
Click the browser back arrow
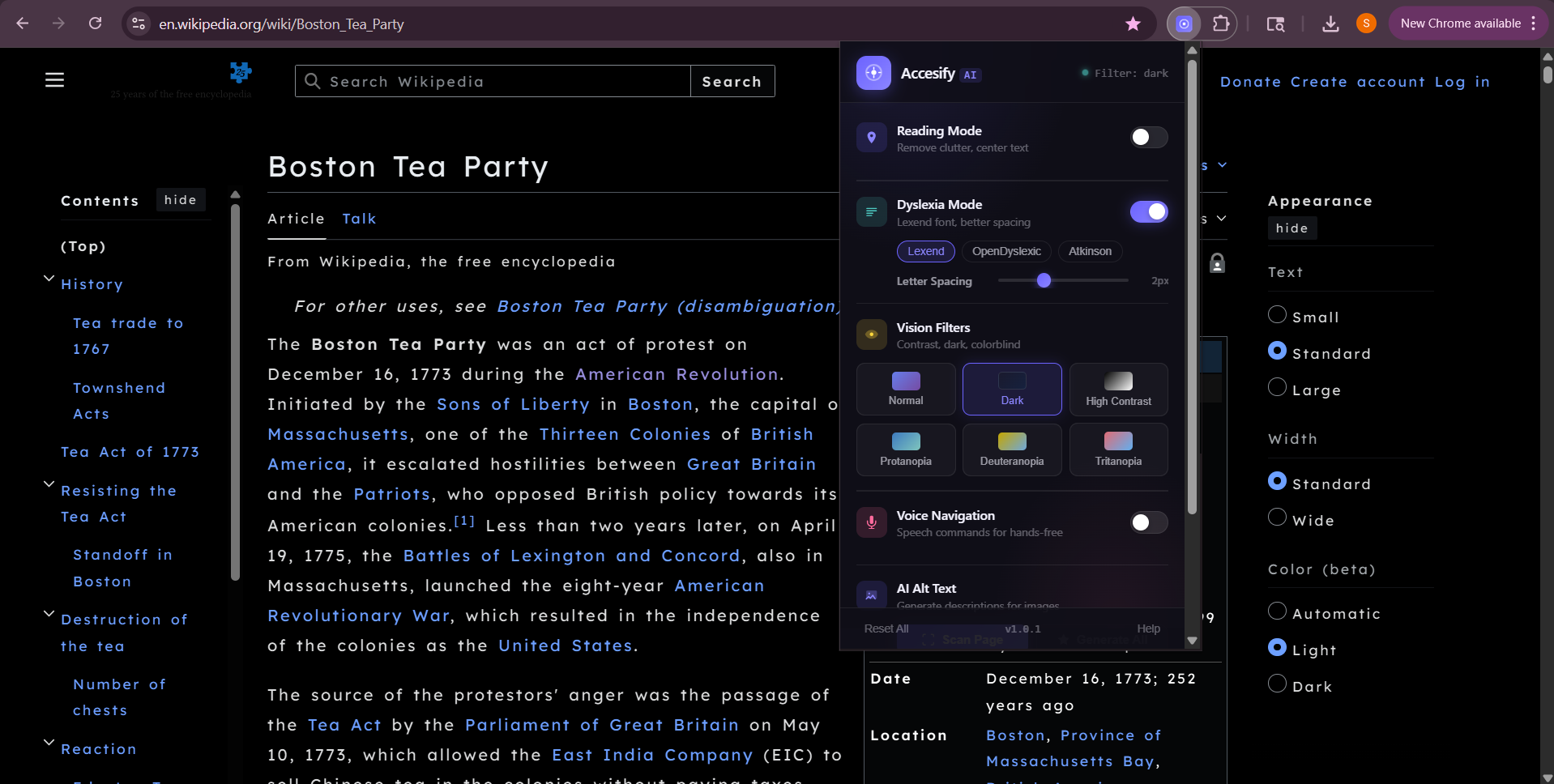click(x=23, y=23)
